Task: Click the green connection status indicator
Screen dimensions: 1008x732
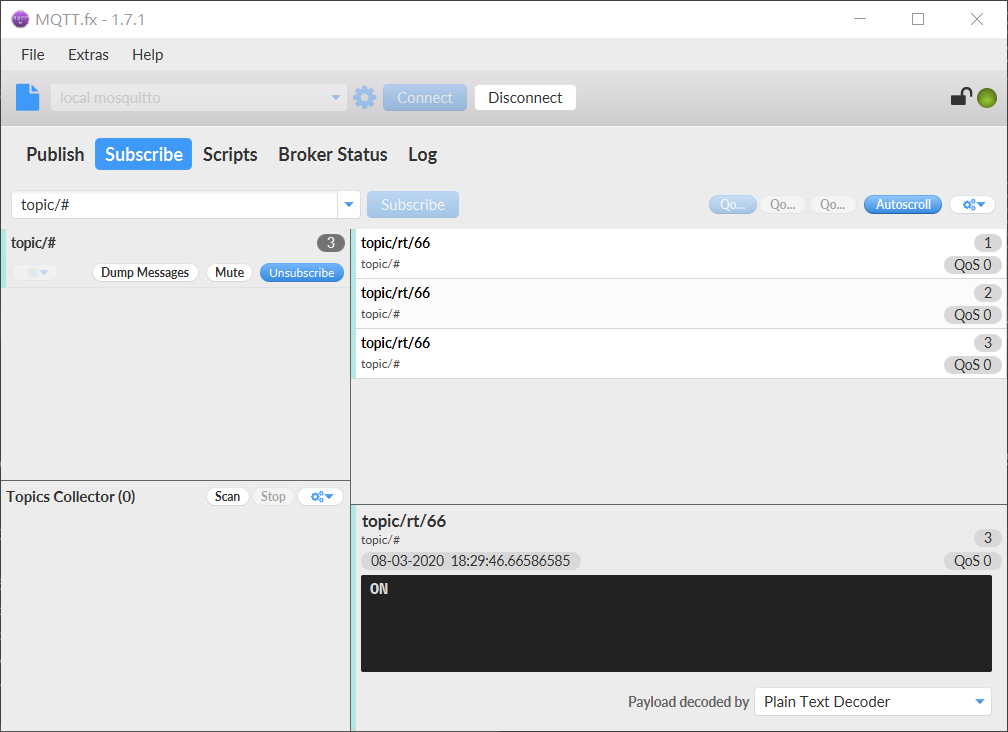Action: [x=987, y=98]
